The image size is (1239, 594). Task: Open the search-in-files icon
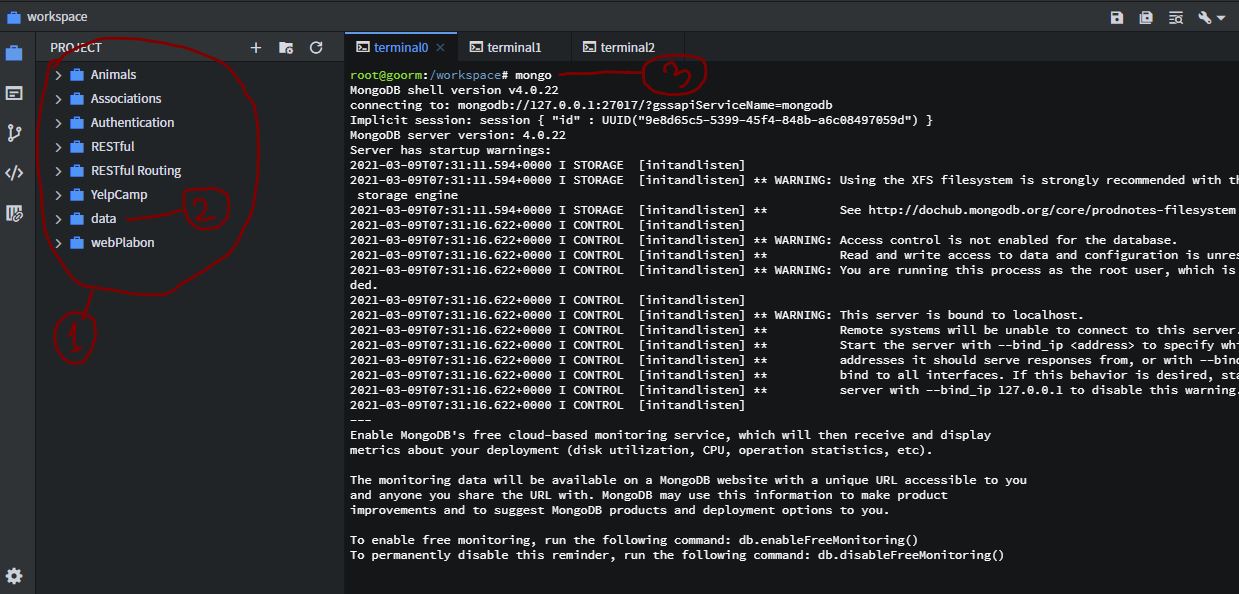point(1175,17)
